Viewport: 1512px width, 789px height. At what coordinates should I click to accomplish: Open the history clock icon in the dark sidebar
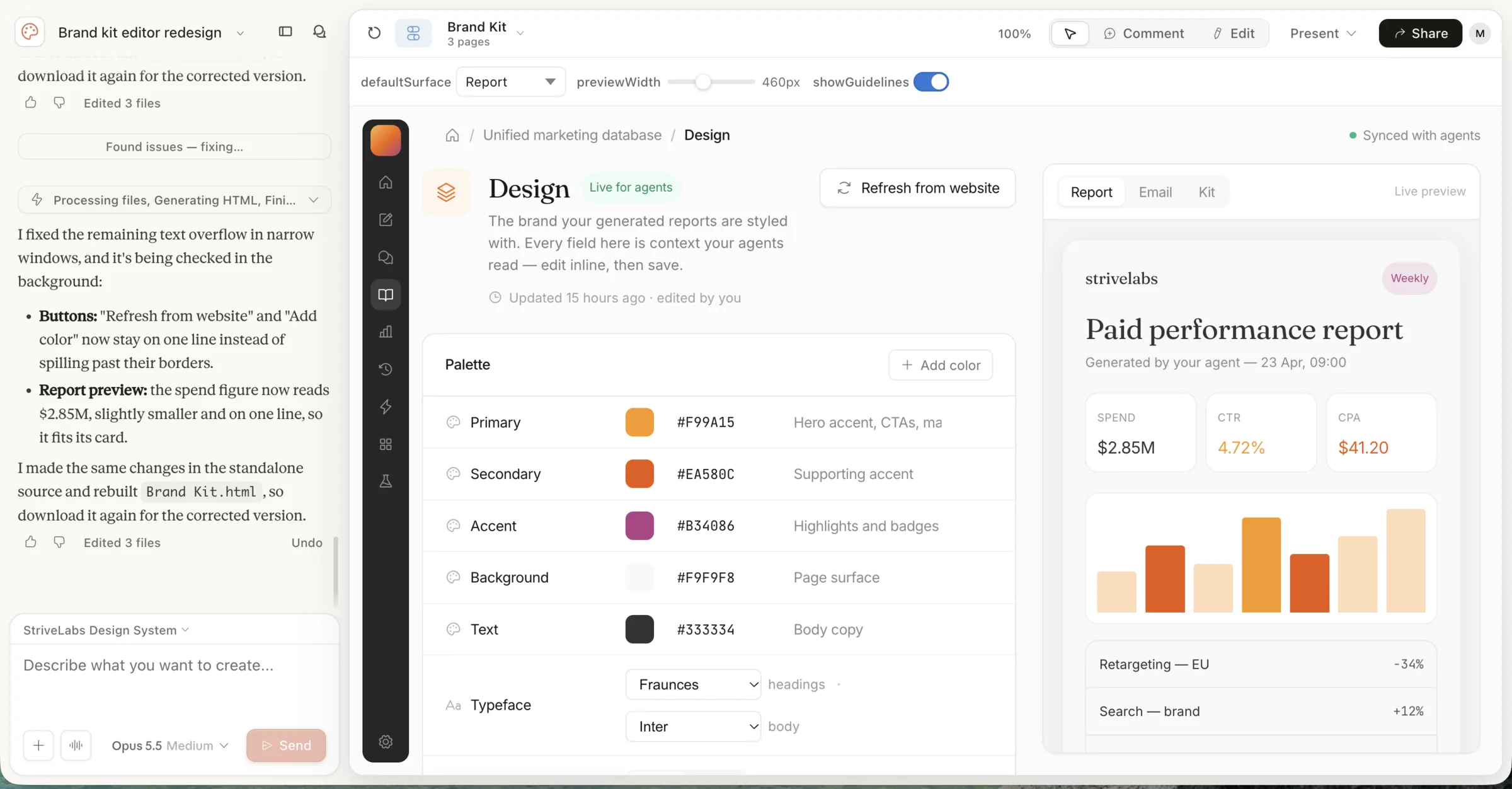(386, 369)
